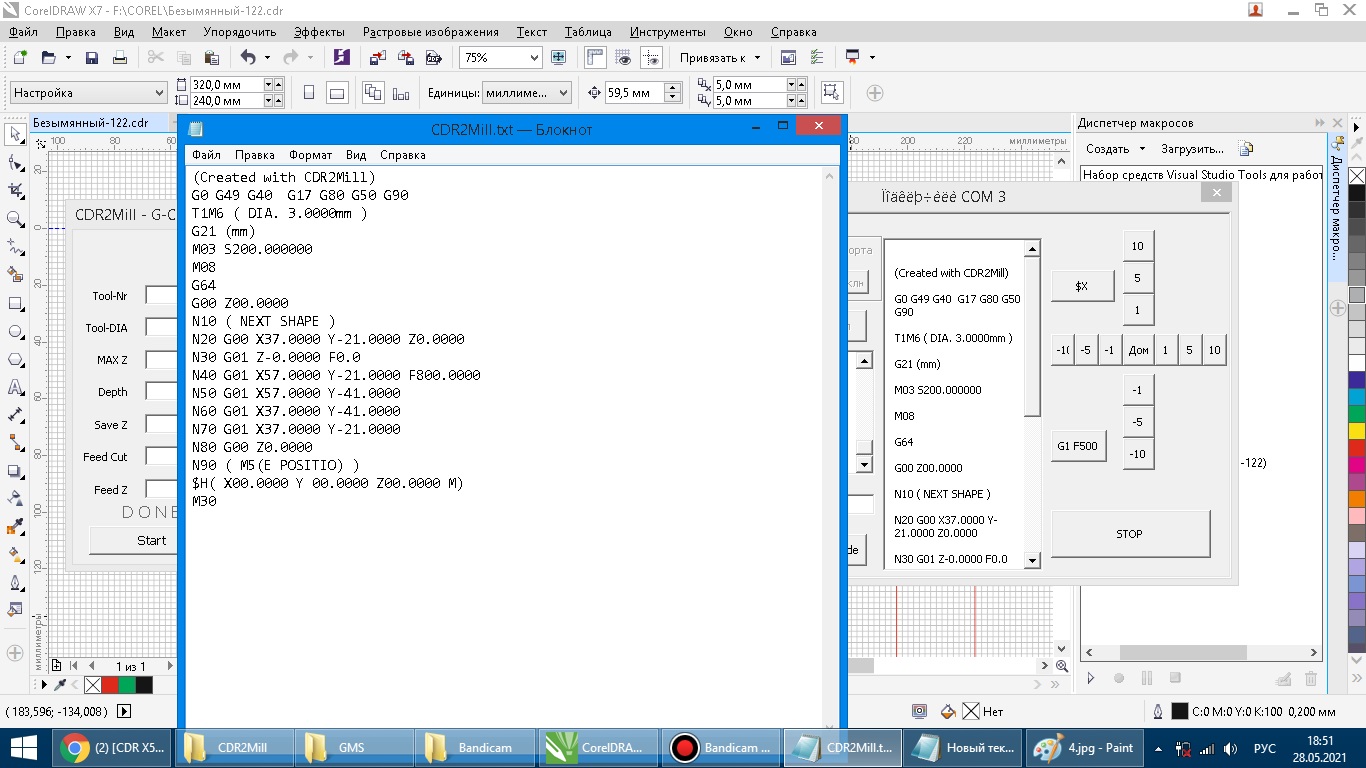Choose the Ellipse tool in the toolbox
The image size is (1366, 768).
coord(15,331)
